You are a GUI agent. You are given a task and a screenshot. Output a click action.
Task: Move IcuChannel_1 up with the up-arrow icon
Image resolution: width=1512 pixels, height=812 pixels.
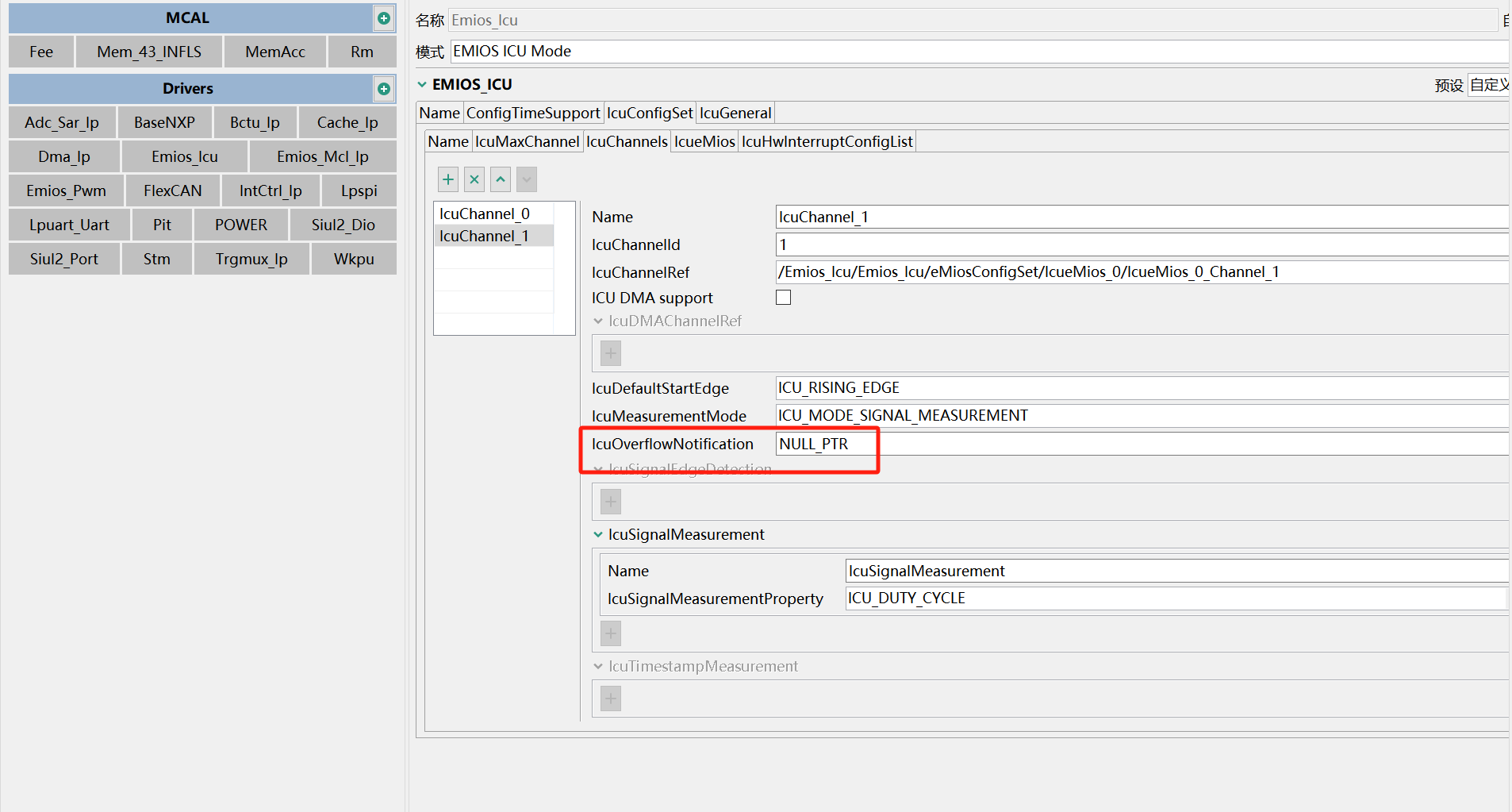coord(500,179)
